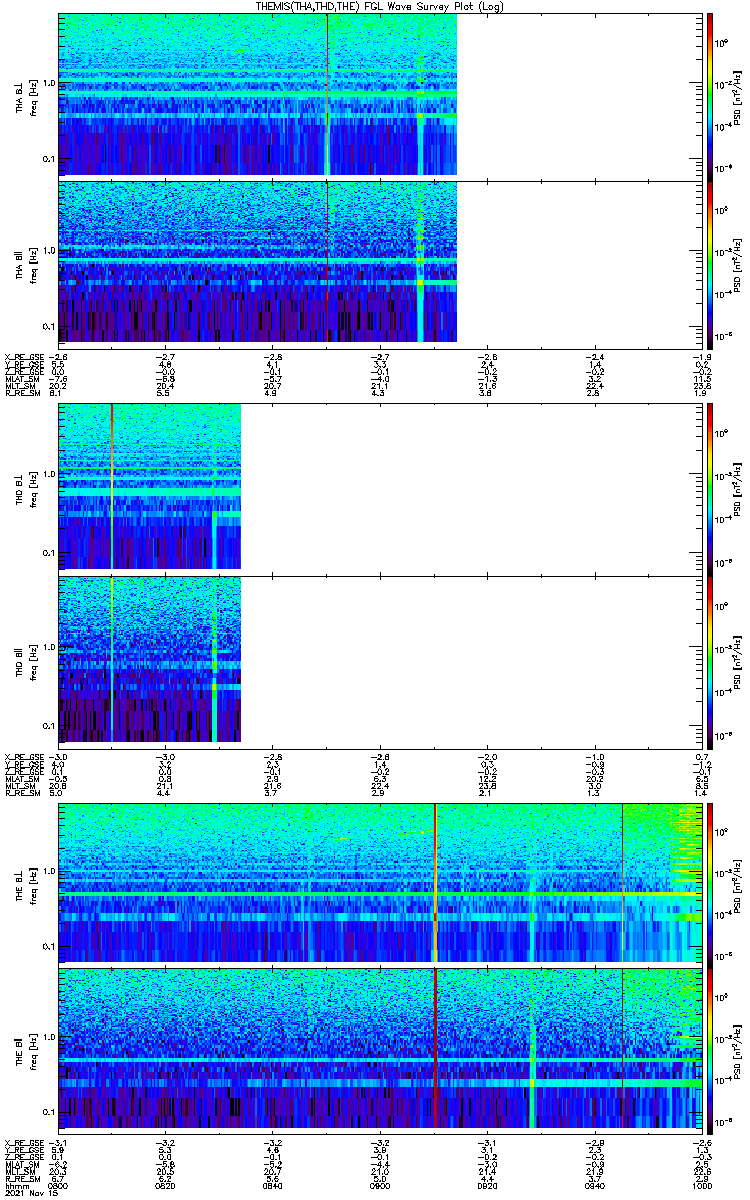The width and height of the screenshot is (750, 1200).
Task: Click the X_RE_GSE row label under THA panels
Action: [23, 356]
